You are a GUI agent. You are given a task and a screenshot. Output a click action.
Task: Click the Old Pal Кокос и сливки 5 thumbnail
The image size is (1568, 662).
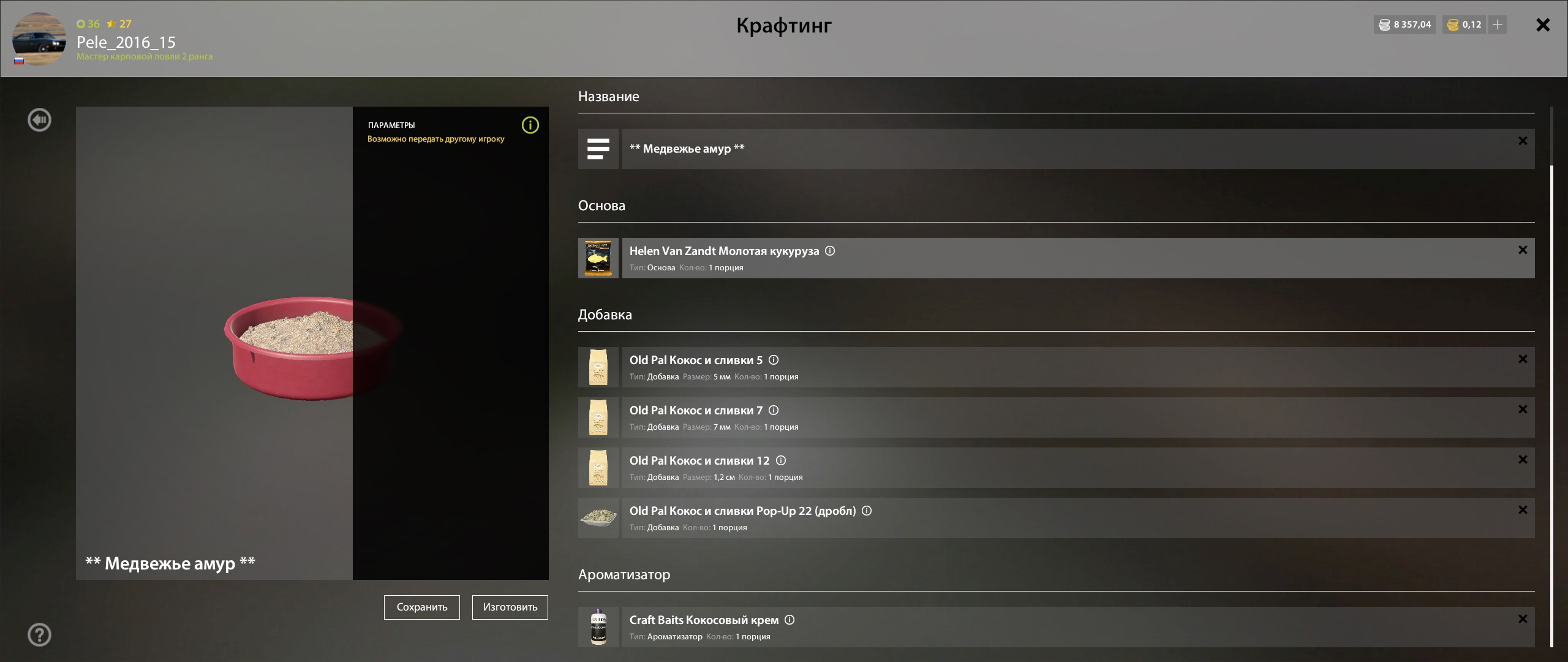point(598,367)
